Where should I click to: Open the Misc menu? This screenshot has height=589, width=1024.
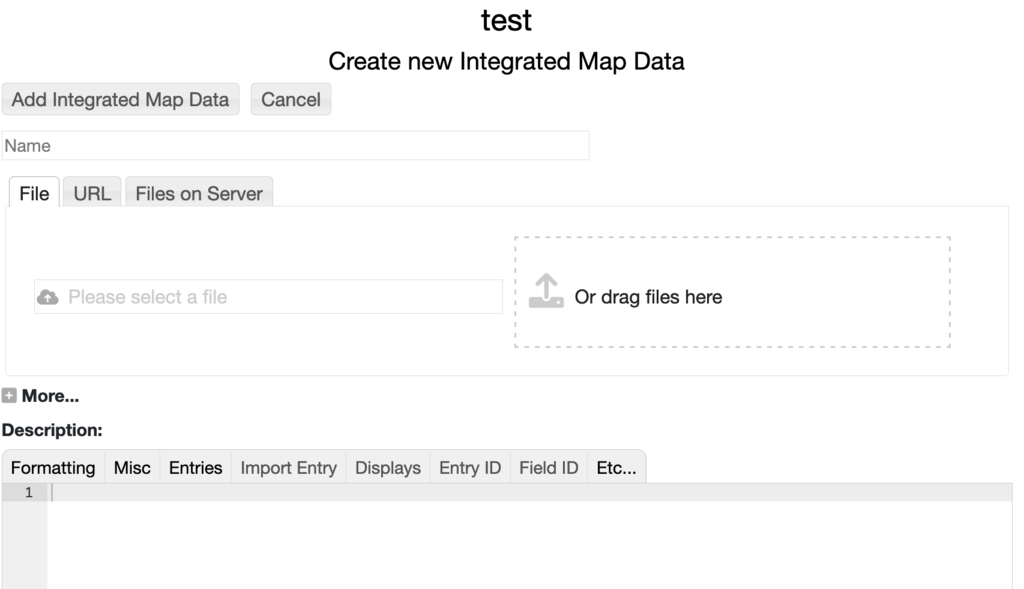(132, 468)
